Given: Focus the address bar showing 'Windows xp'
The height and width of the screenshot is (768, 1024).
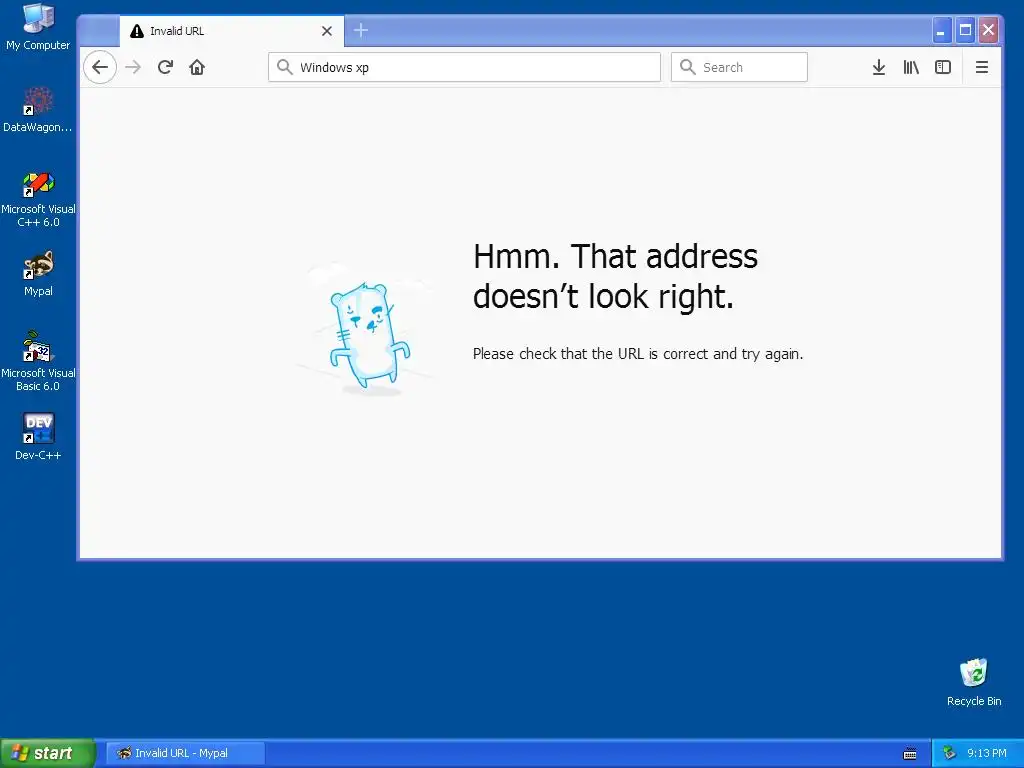Looking at the screenshot, I should point(464,67).
